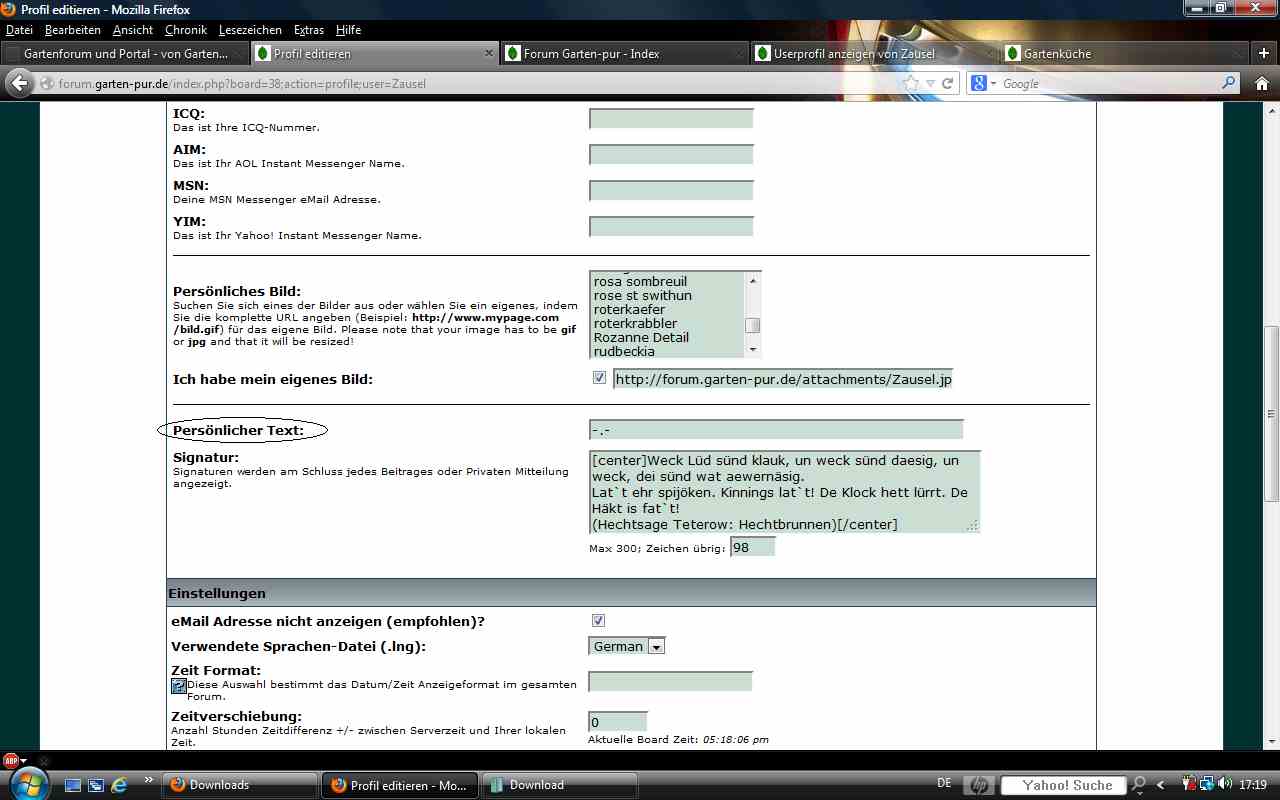The width and height of the screenshot is (1280, 800).
Task: Click the search magnifier in Google box
Action: pos(1229,84)
